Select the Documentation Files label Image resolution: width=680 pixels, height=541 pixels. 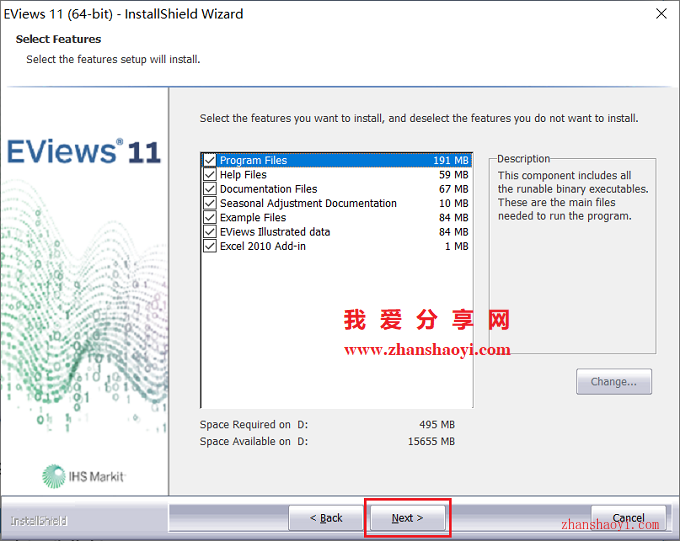click(268, 189)
